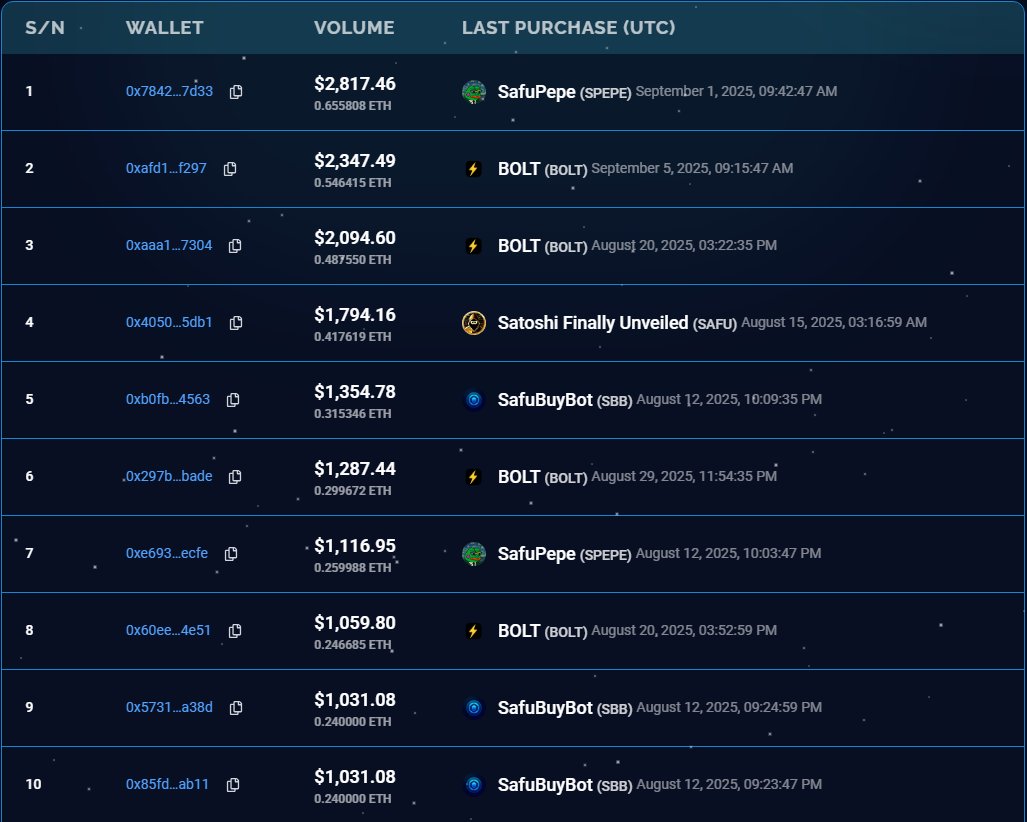Click the Satoshi Finally Unveiled coin logo

(473, 322)
